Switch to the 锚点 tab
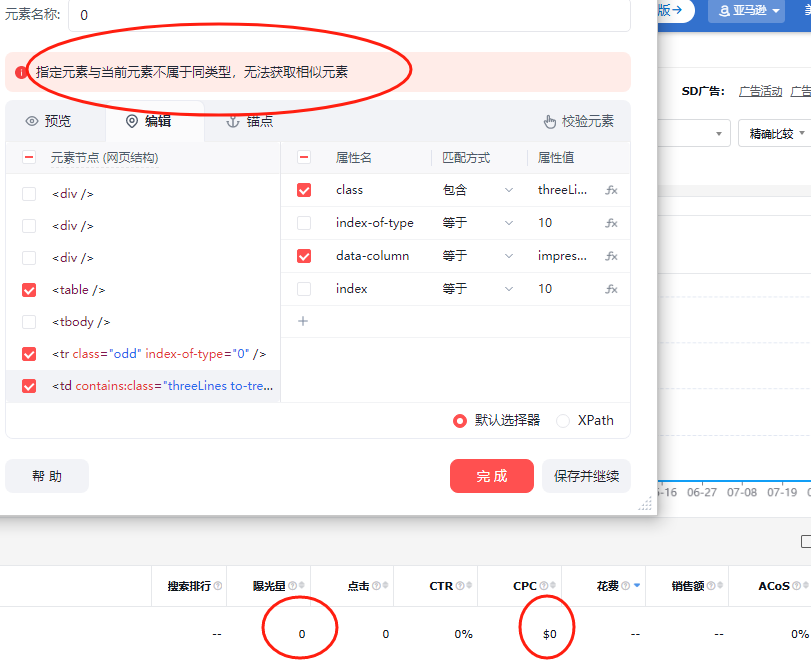Viewport: 811px width, 661px height. pyautogui.click(x=249, y=122)
